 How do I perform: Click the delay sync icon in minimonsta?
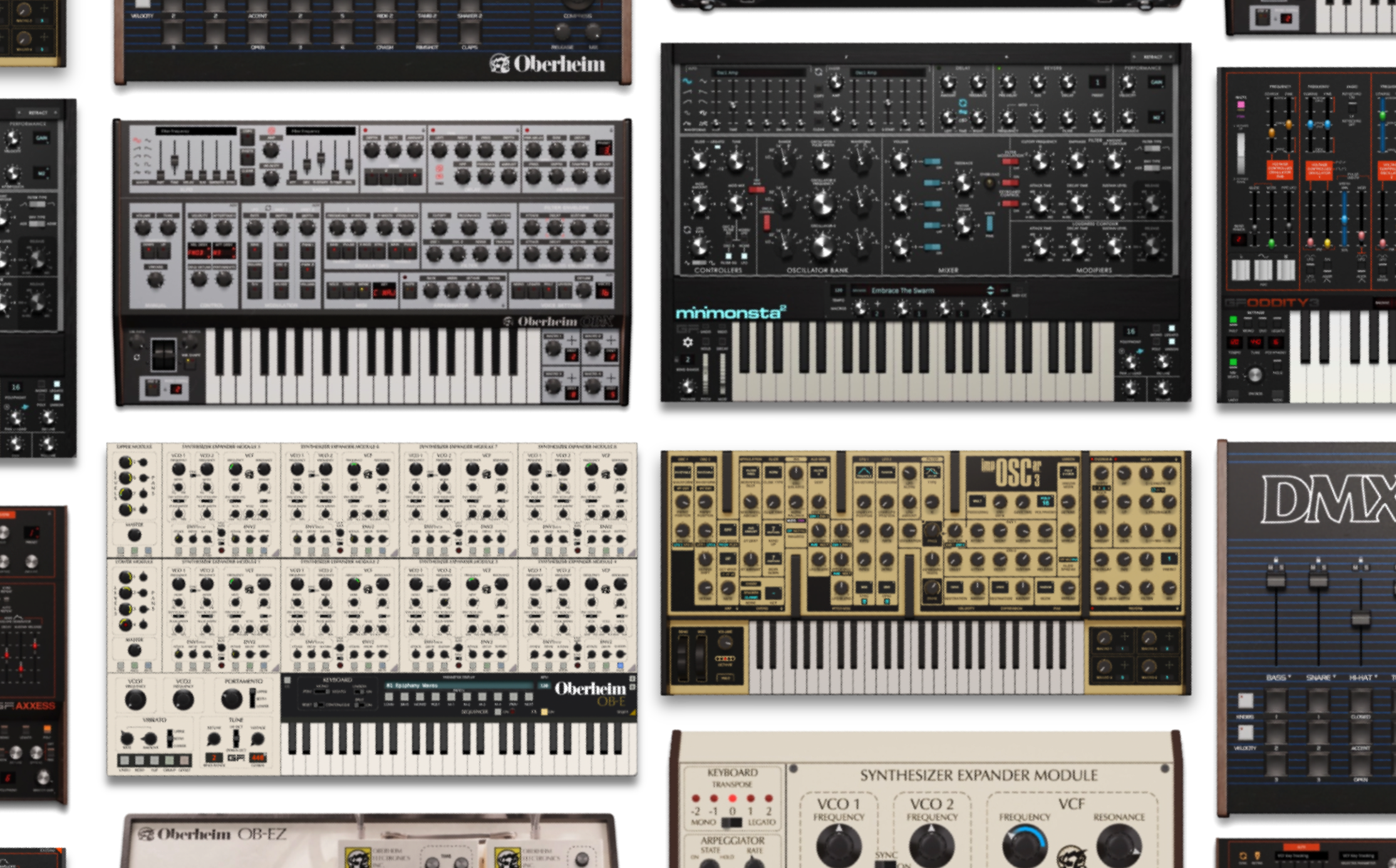(963, 103)
